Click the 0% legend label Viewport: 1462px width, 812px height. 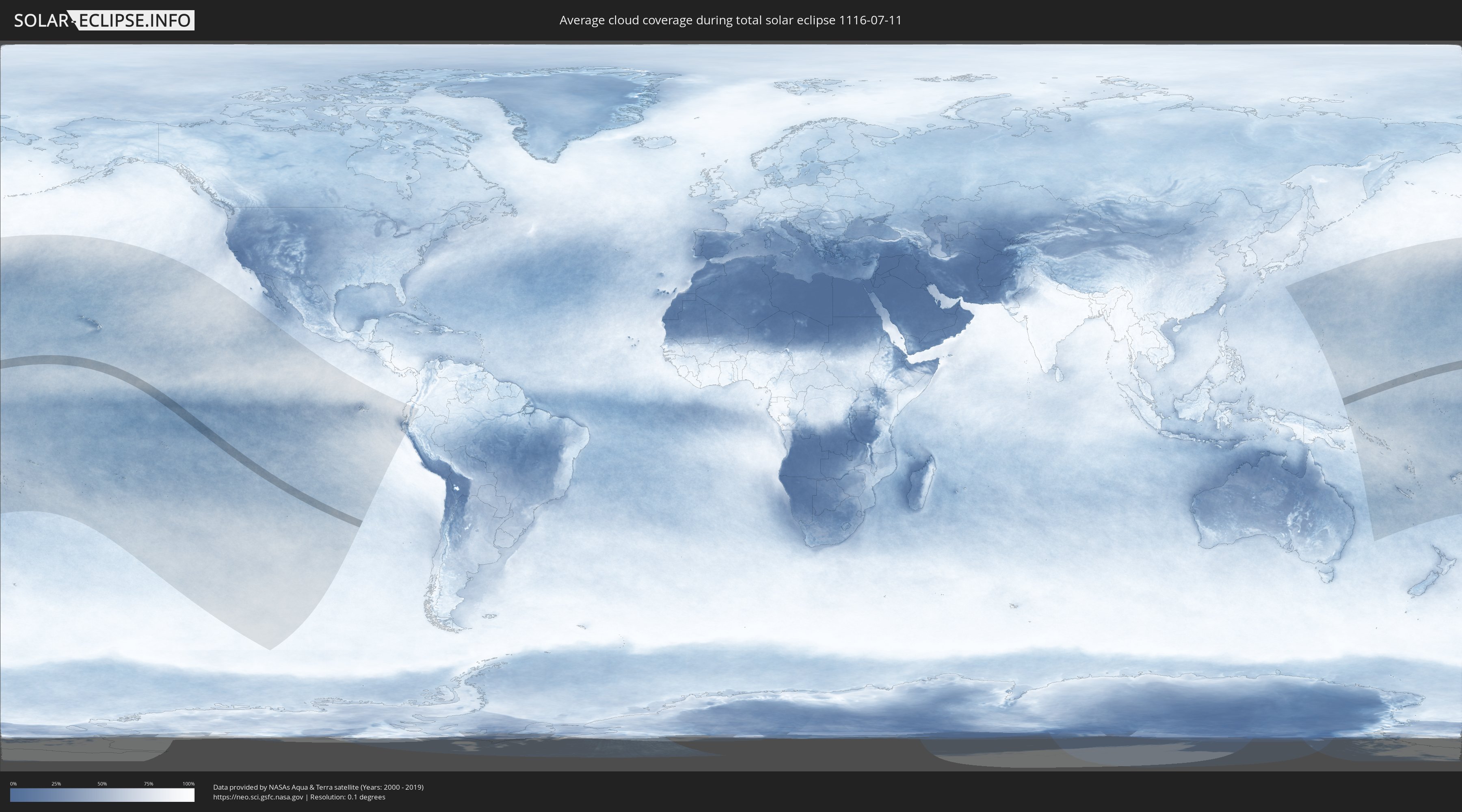pyautogui.click(x=13, y=784)
